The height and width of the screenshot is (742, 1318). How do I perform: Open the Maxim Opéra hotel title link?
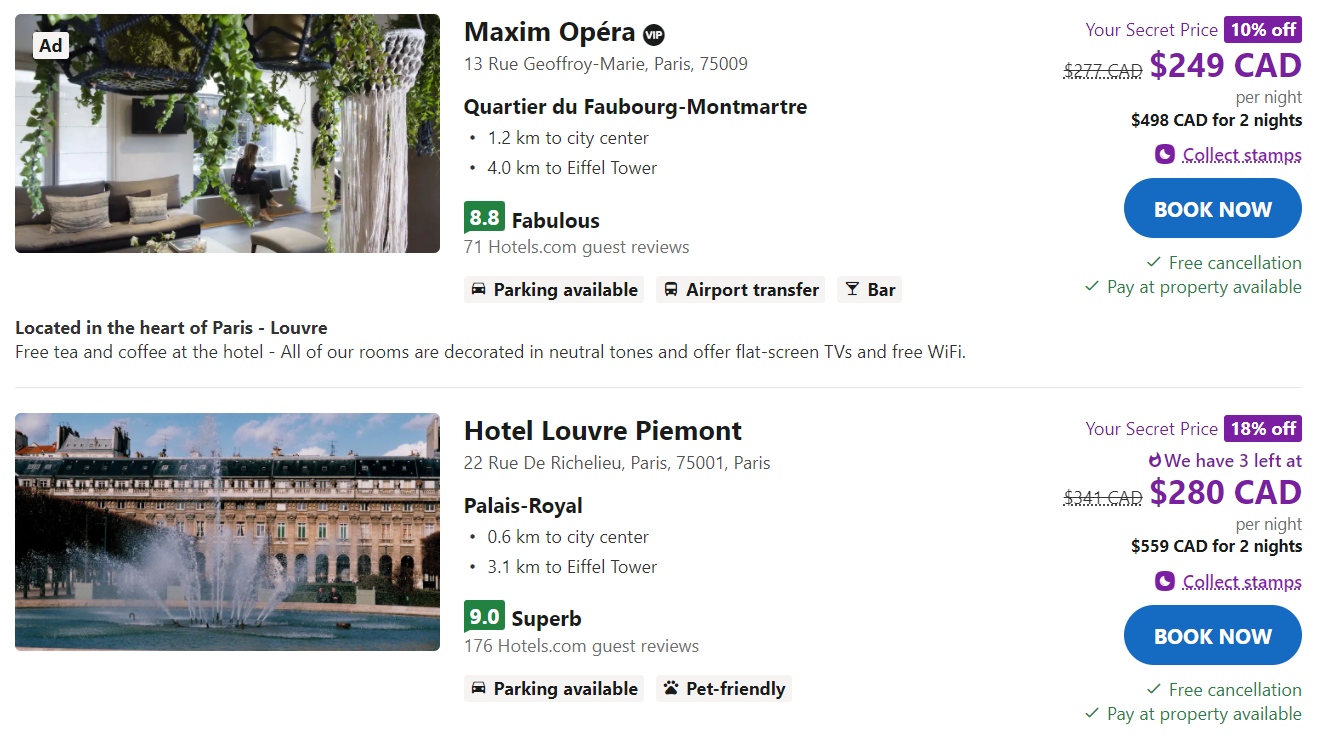coord(549,32)
